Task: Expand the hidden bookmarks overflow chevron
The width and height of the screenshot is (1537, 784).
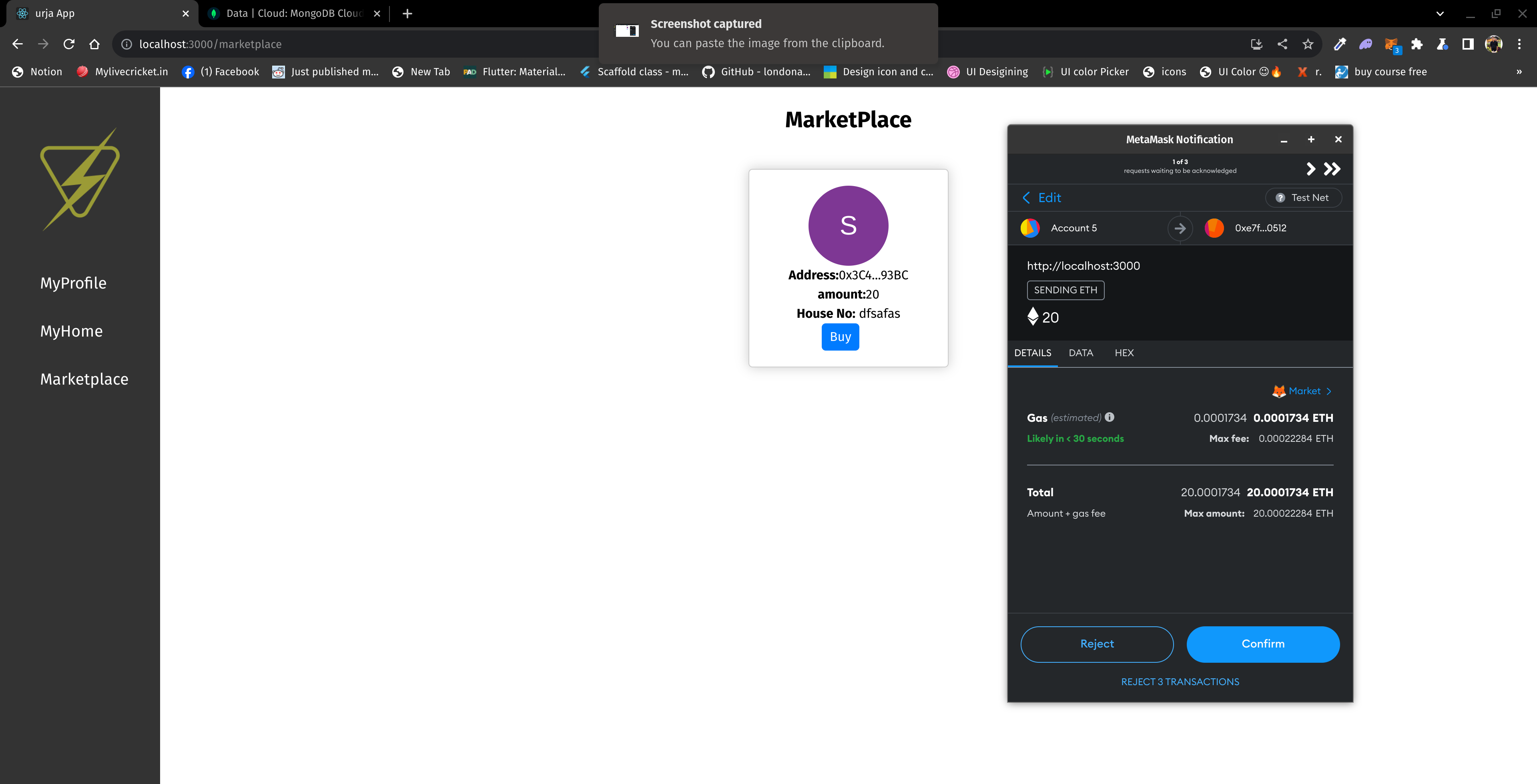Action: tap(1519, 72)
